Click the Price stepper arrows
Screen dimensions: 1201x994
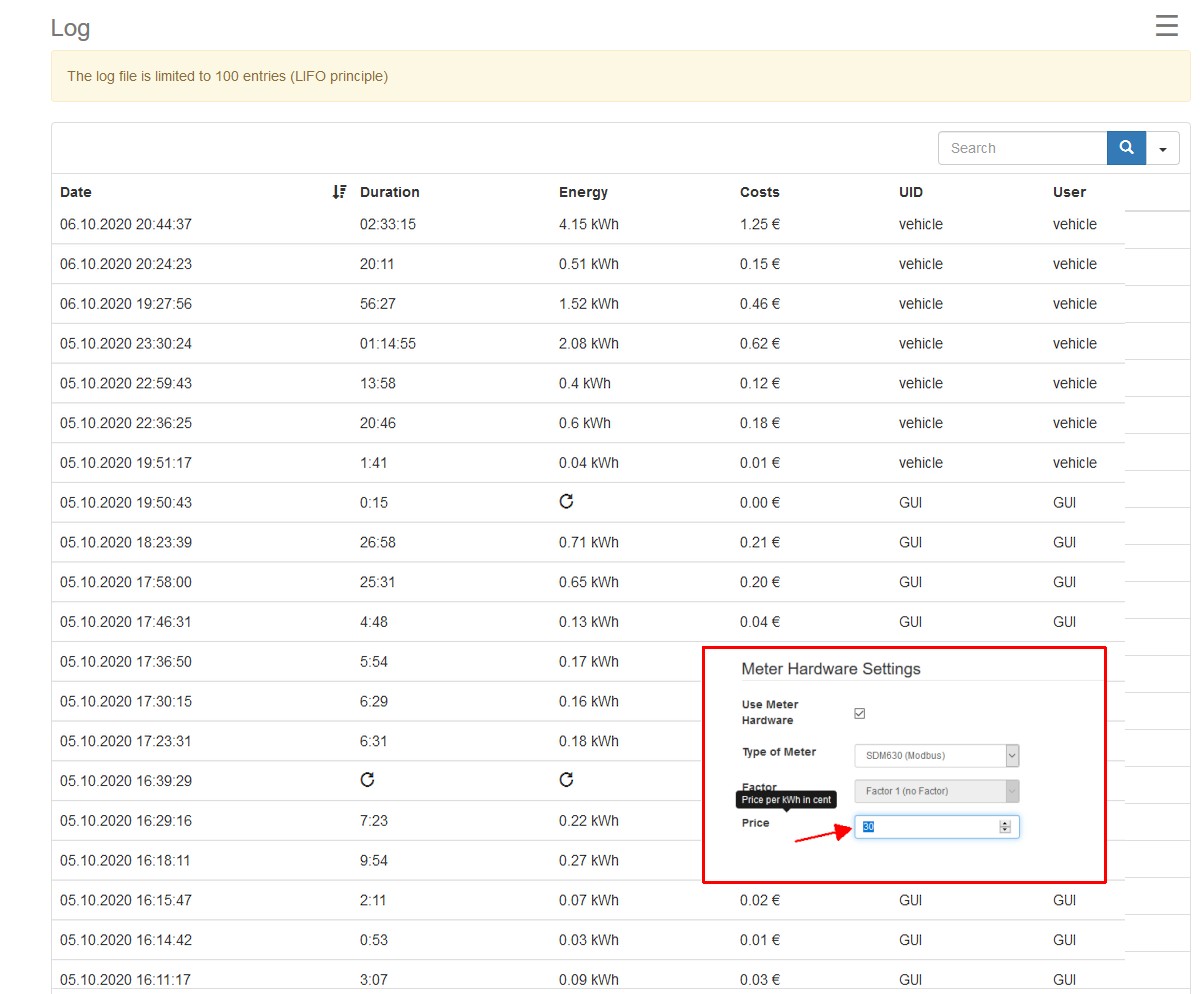tap(1005, 827)
